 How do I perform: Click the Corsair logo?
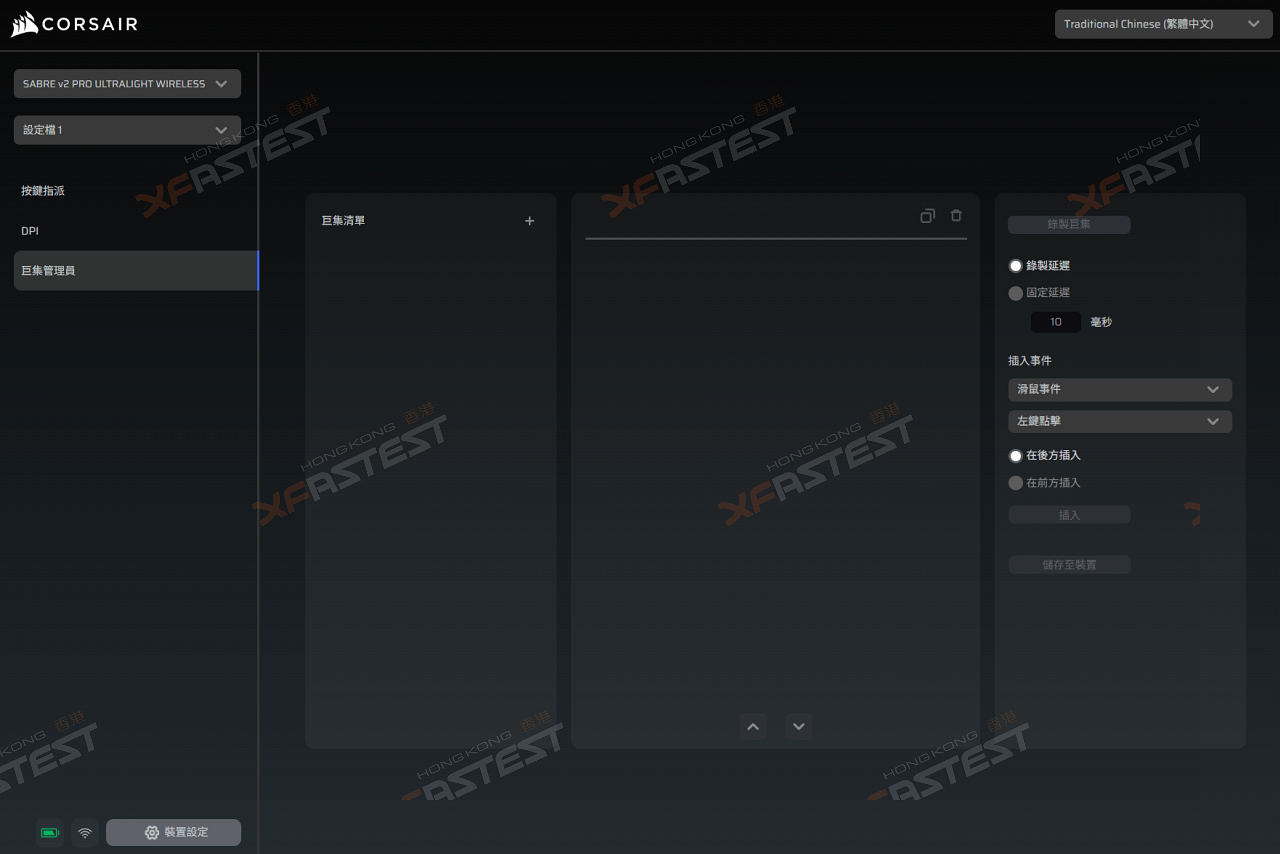pos(75,24)
